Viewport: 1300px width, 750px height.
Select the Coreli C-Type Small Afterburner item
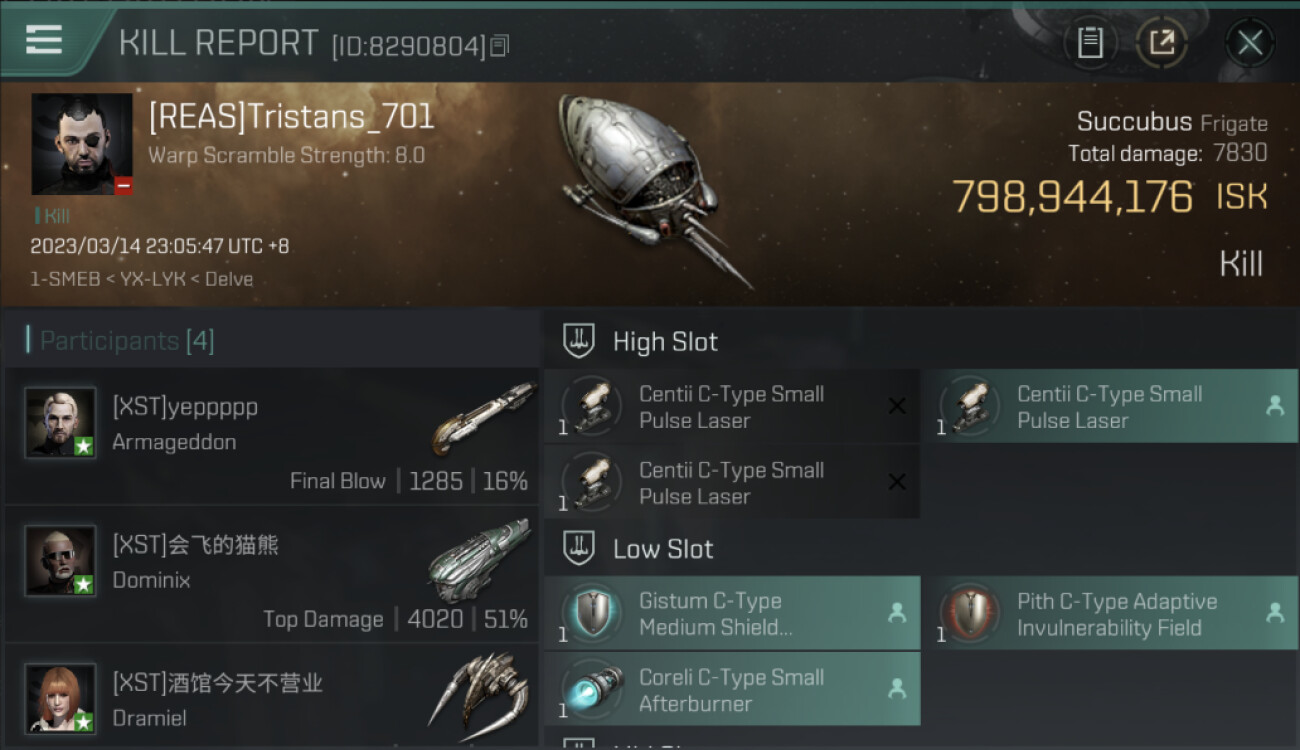[x=732, y=689]
